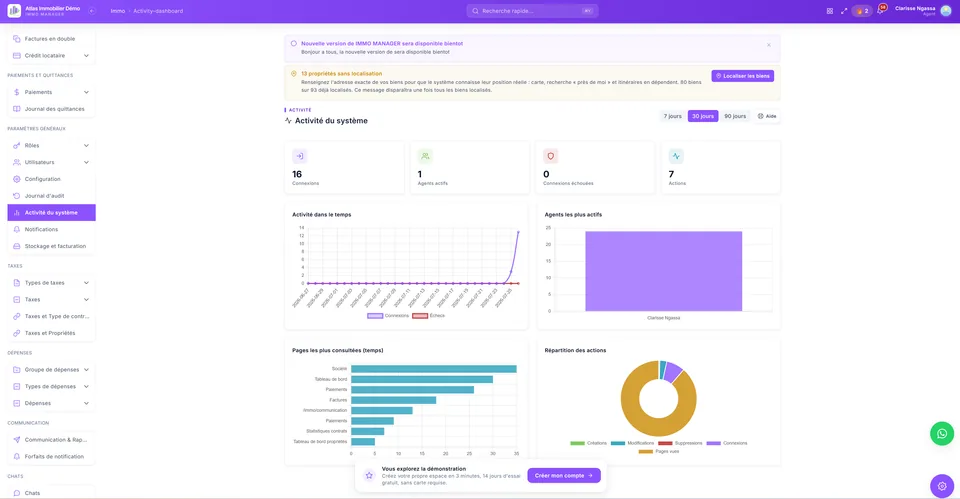Click the Connexions card login icon
This screenshot has height=499, width=960.
[299, 156]
